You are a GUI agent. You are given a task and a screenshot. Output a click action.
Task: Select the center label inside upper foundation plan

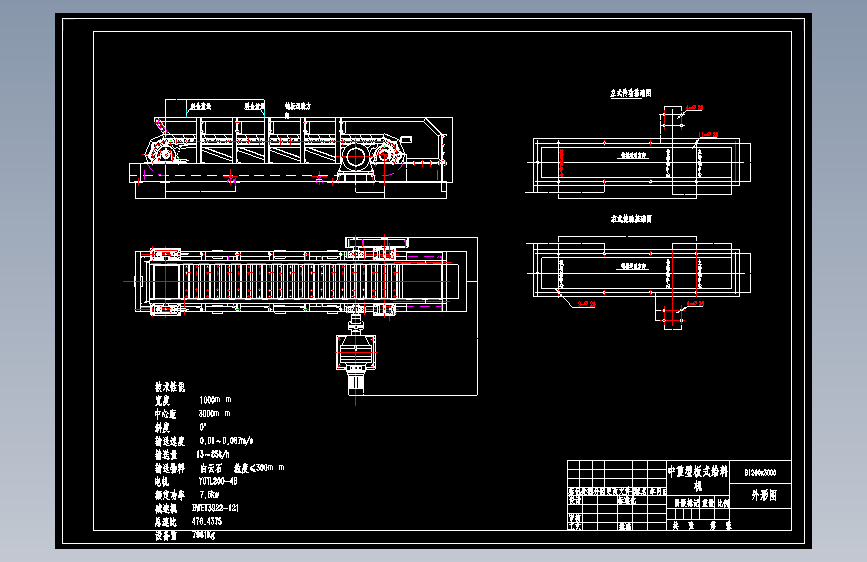pyautogui.click(x=634, y=156)
